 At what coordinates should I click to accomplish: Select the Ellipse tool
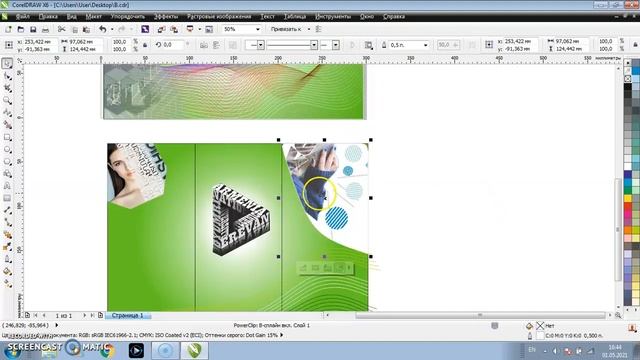(7, 149)
